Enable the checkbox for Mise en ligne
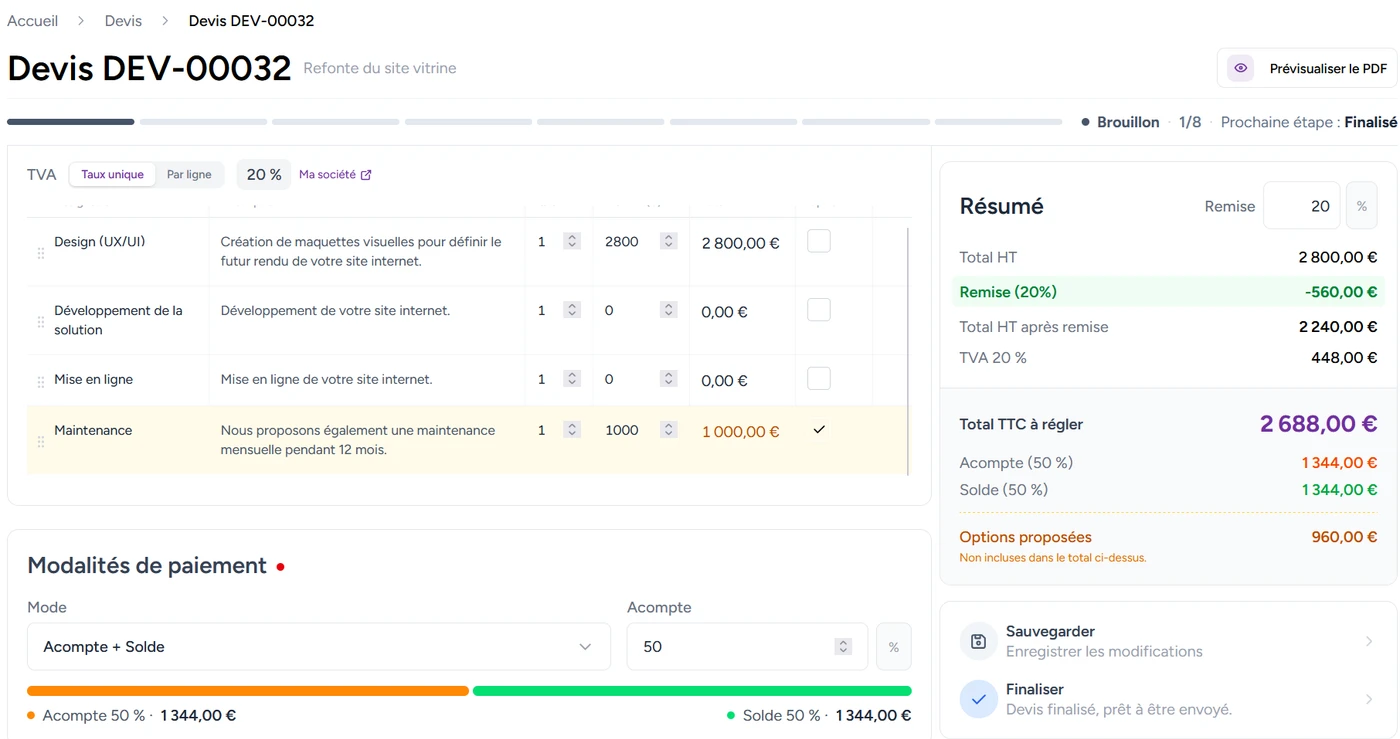The height and width of the screenshot is (739, 1400). (819, 379)
